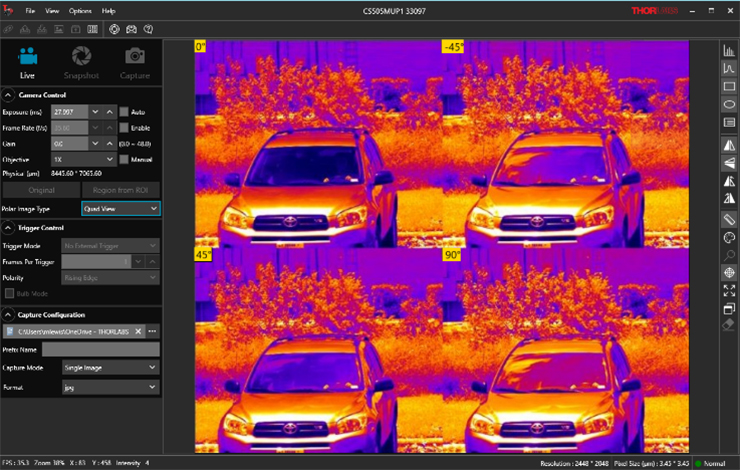Collapse the Capture Configuration section
This screenshot has width=740, height=470.
8,315
